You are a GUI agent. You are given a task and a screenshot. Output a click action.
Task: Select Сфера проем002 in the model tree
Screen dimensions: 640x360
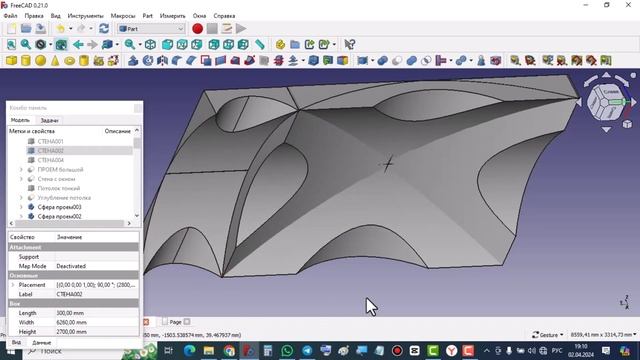59,216
